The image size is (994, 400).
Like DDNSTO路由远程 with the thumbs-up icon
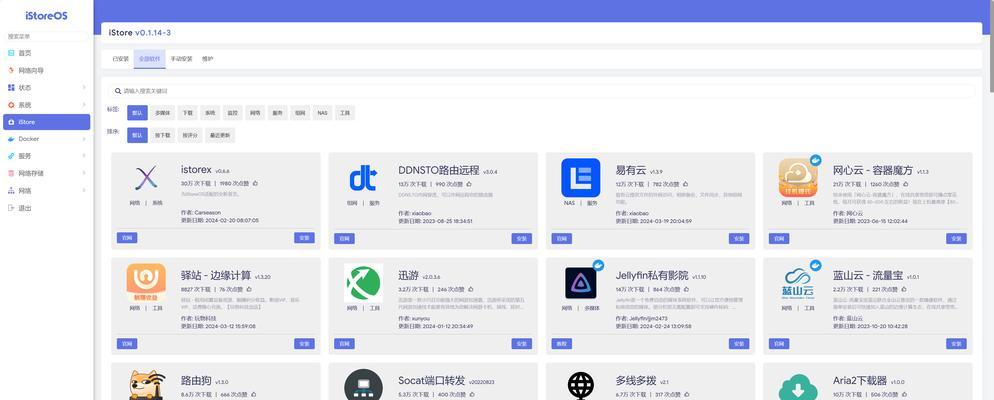pos(470,183)
